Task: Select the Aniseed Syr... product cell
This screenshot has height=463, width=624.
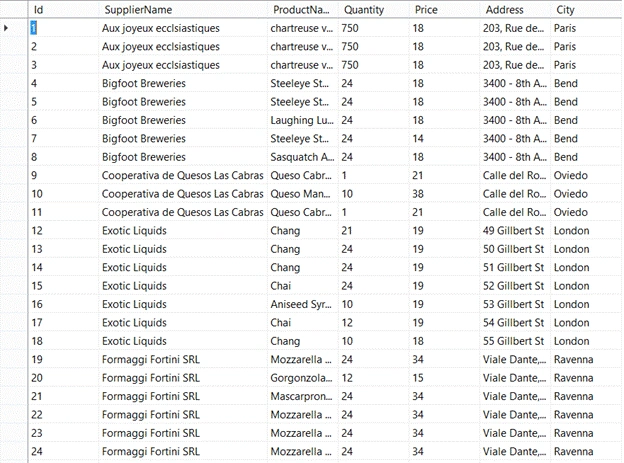Action: point(303,304)
